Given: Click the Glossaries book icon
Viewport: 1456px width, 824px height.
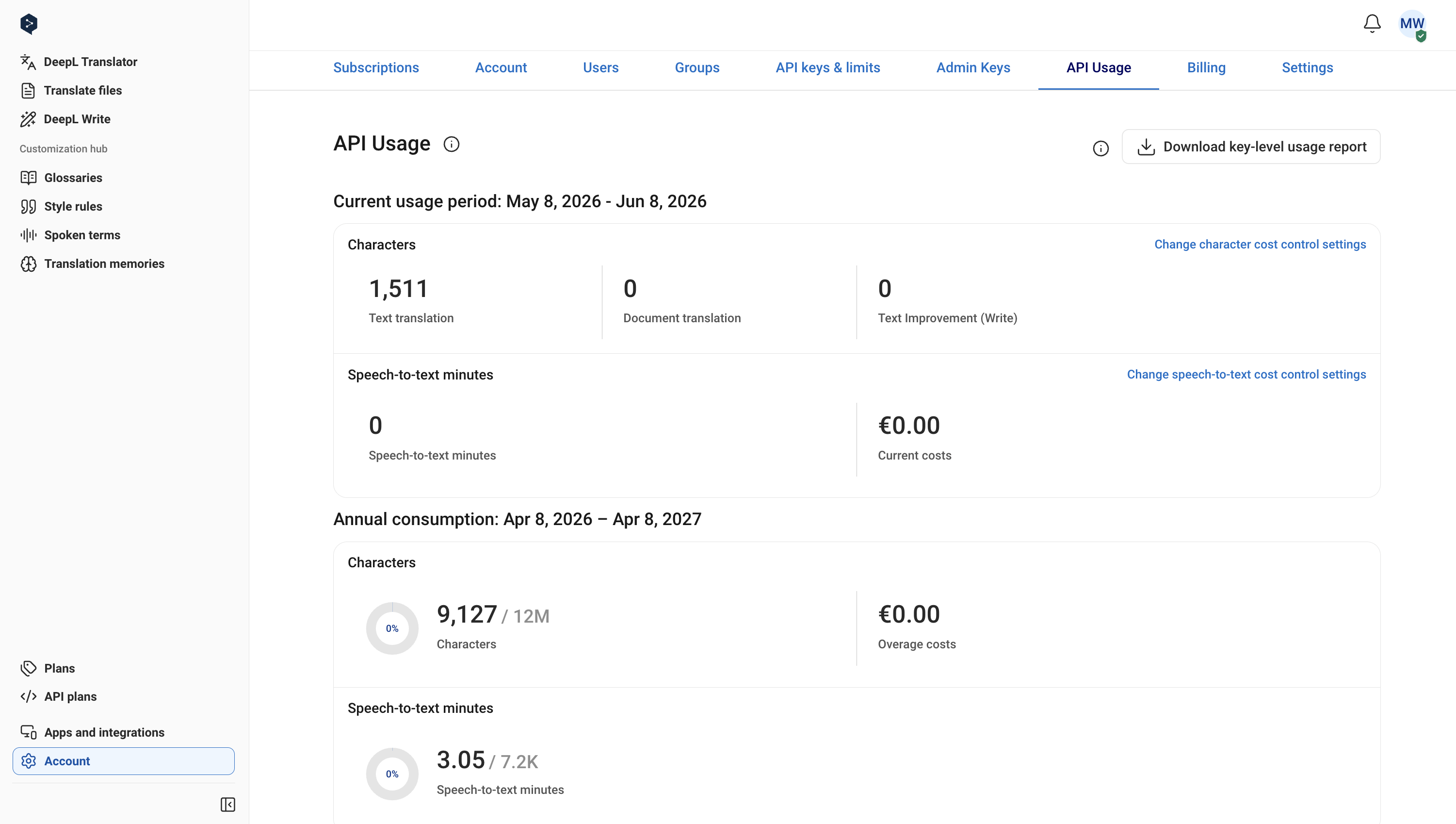Looking at the screenshot, I should pyautogui.click(x=28, y=178).
